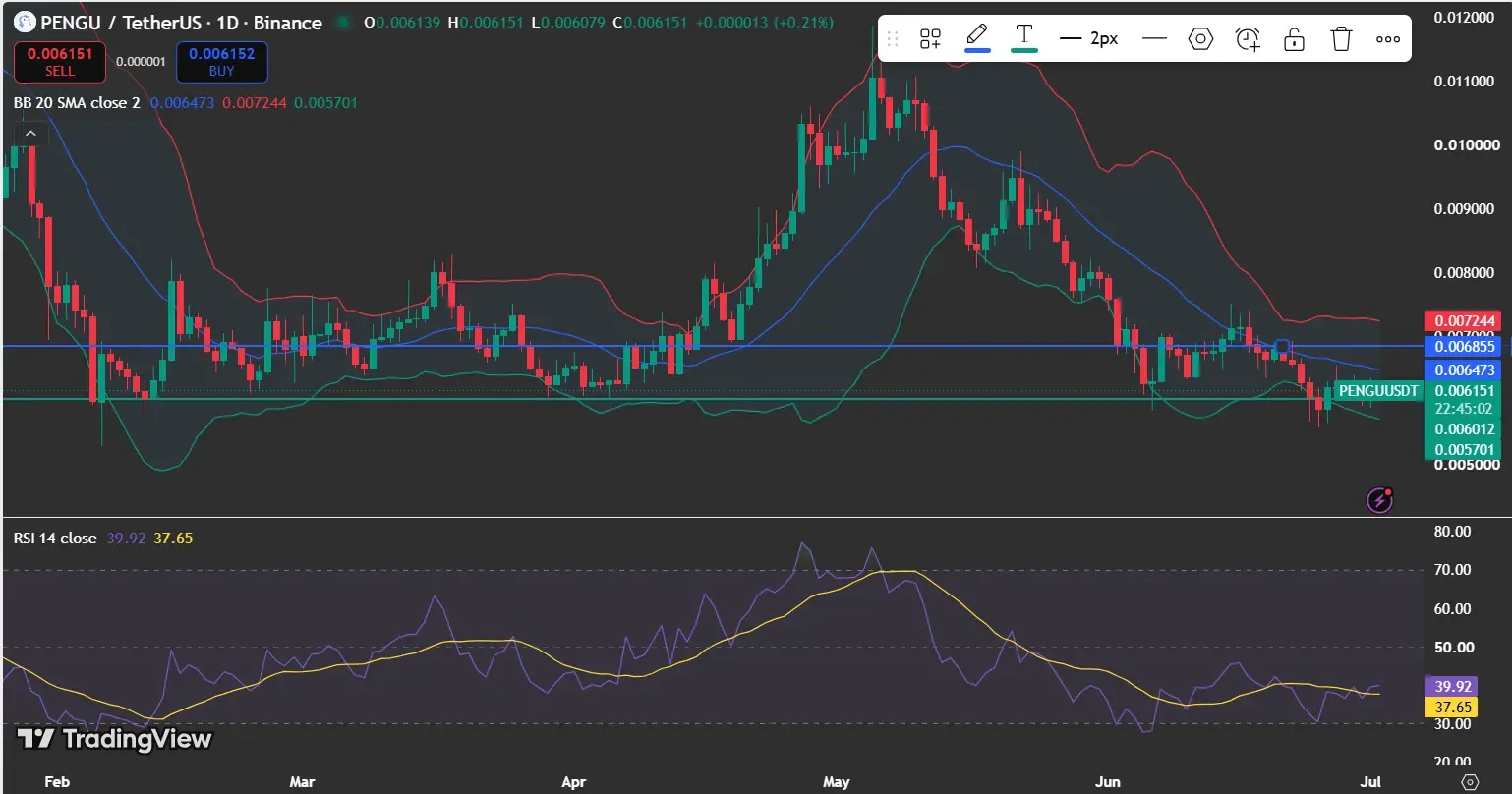Screen dimensions: 1512x794
Task: Click the May label on time axis
Action: [837, 782]
